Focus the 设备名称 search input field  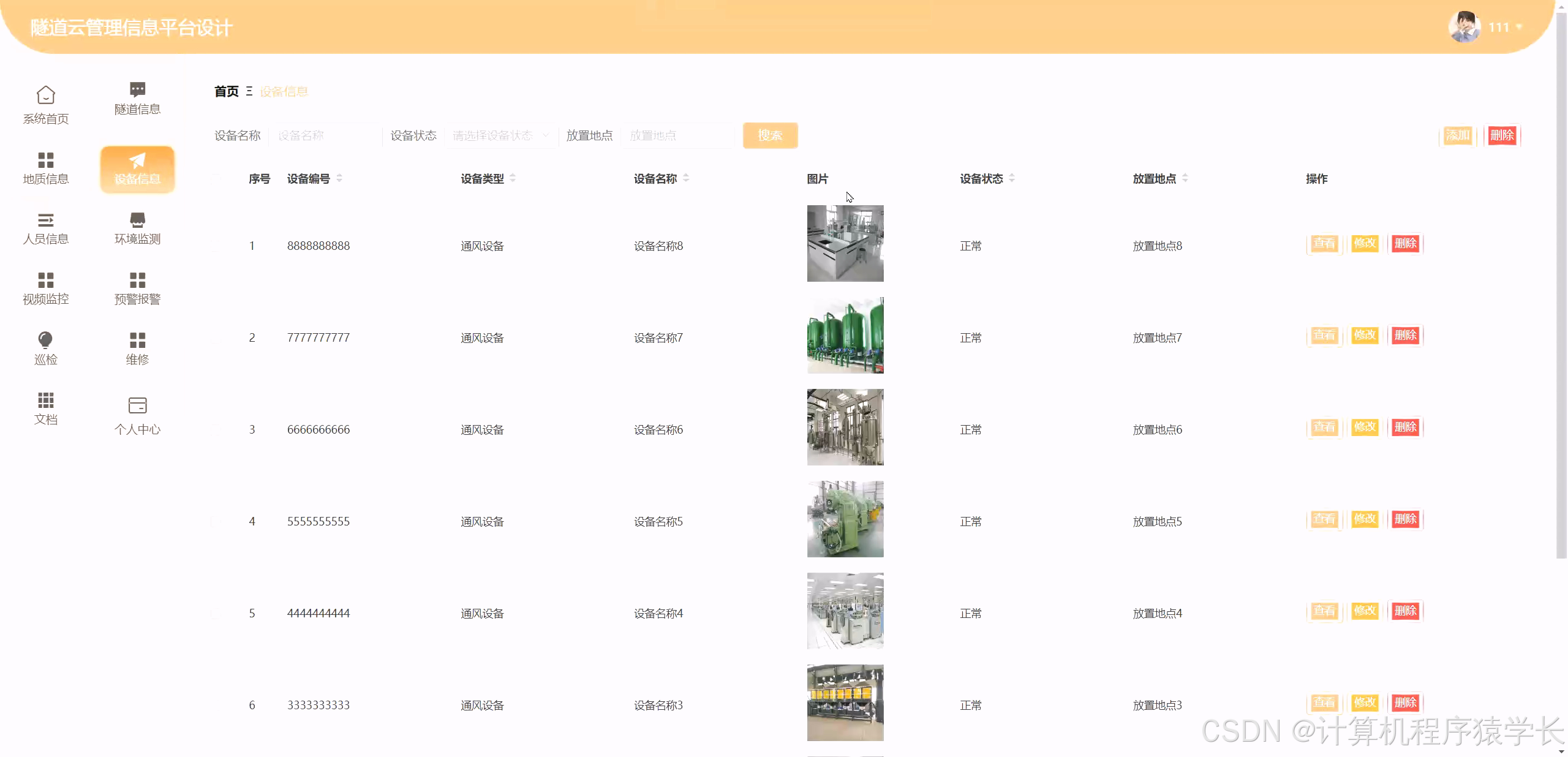325,135
